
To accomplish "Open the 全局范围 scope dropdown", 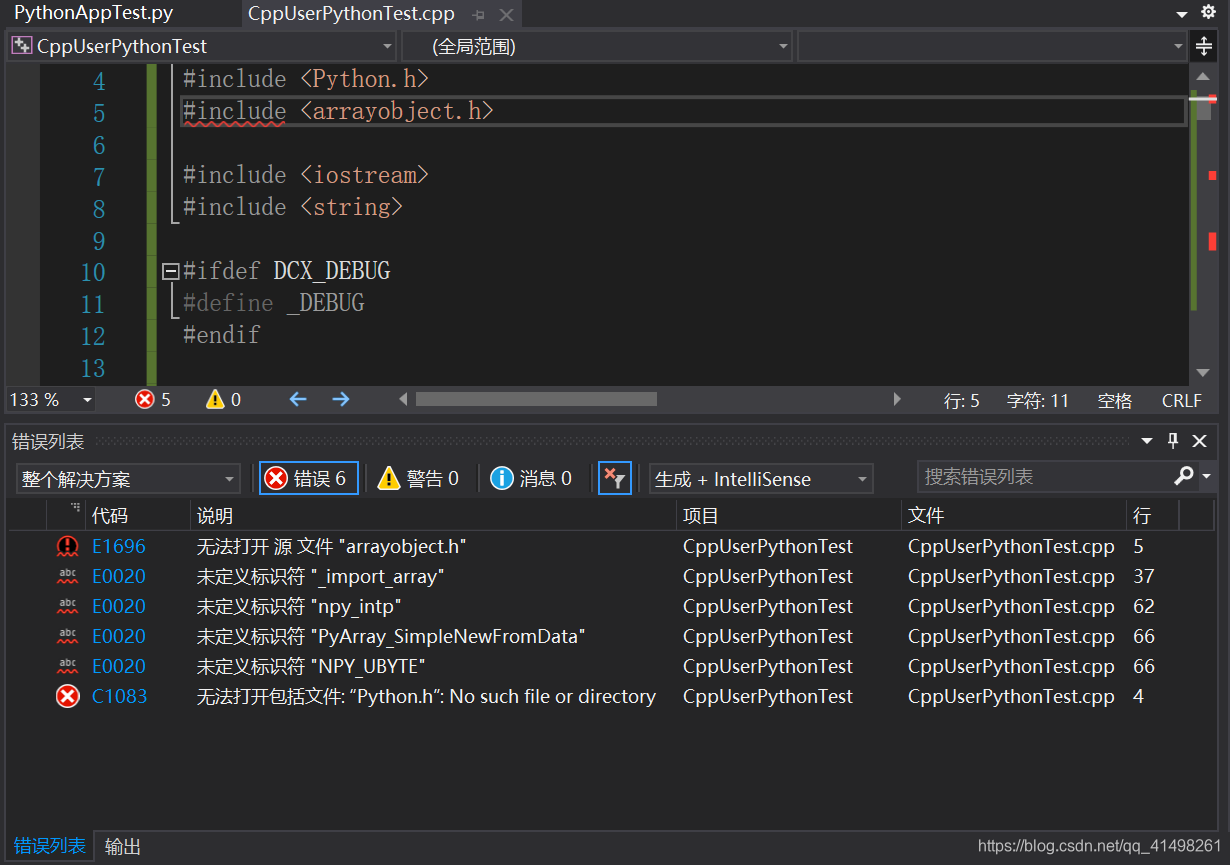I will [x=597, y=46].
